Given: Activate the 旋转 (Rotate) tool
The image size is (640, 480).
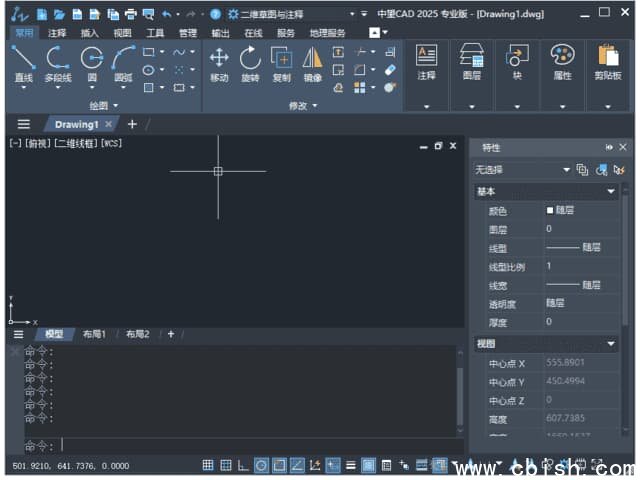Looking at the screenshot, I should tap(250, 63).
